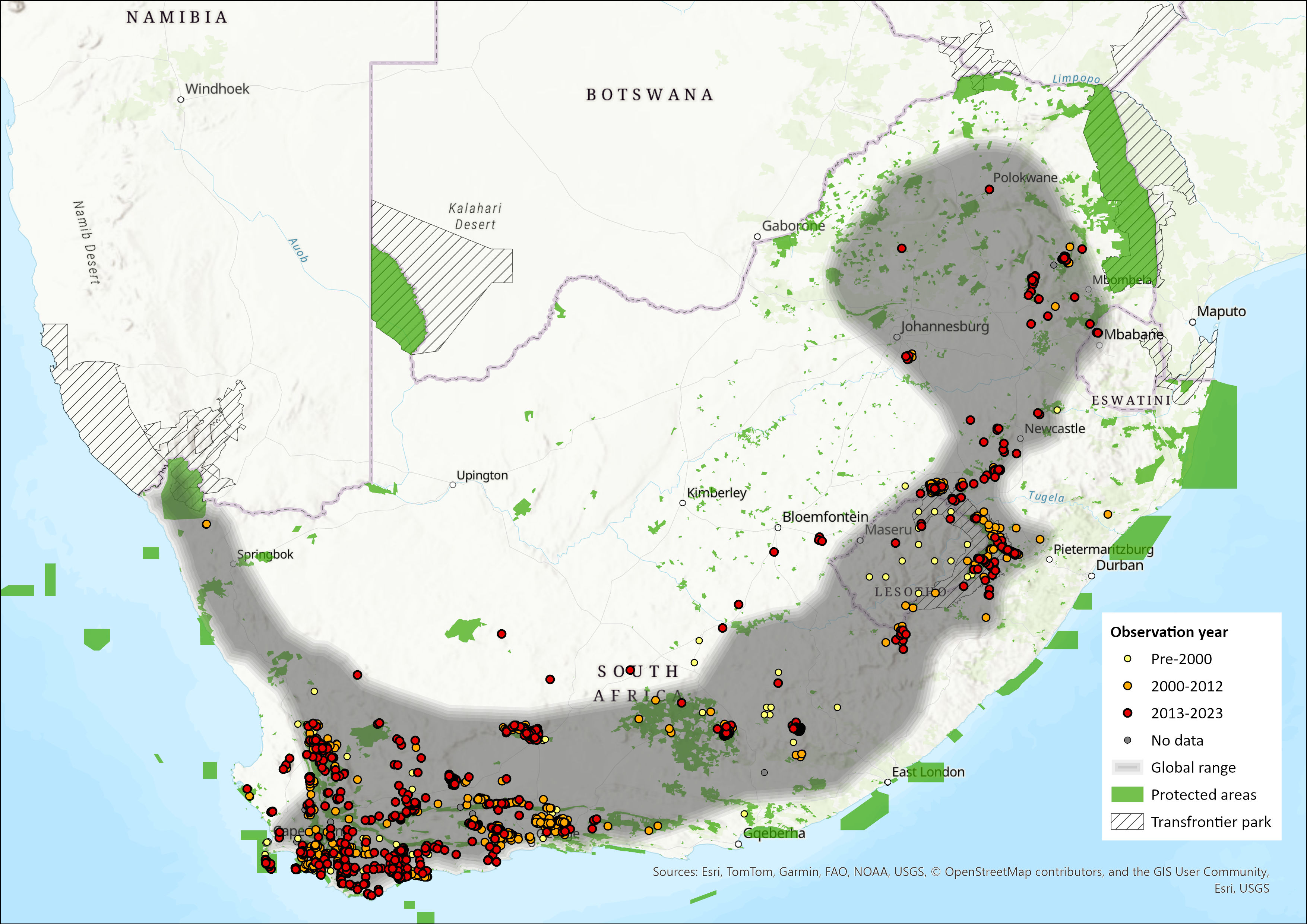Click the gray Global range legend swatch
1307x924 pixels.
coord(1127,768)
